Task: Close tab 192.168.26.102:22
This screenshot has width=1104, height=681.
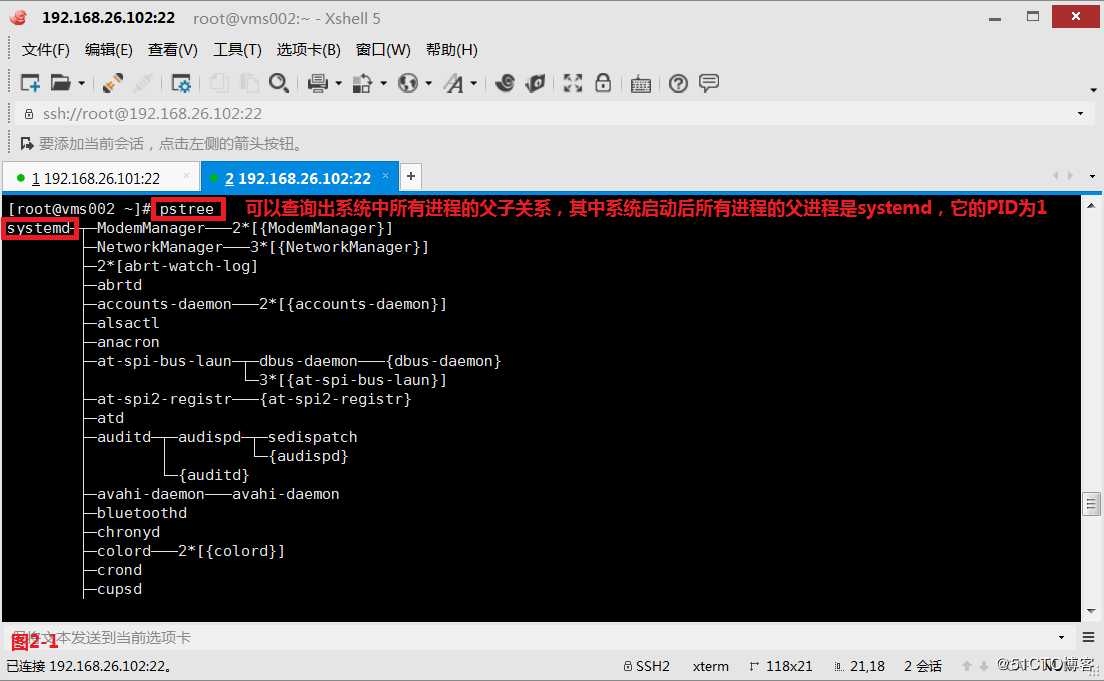Action: click(386, 175)
